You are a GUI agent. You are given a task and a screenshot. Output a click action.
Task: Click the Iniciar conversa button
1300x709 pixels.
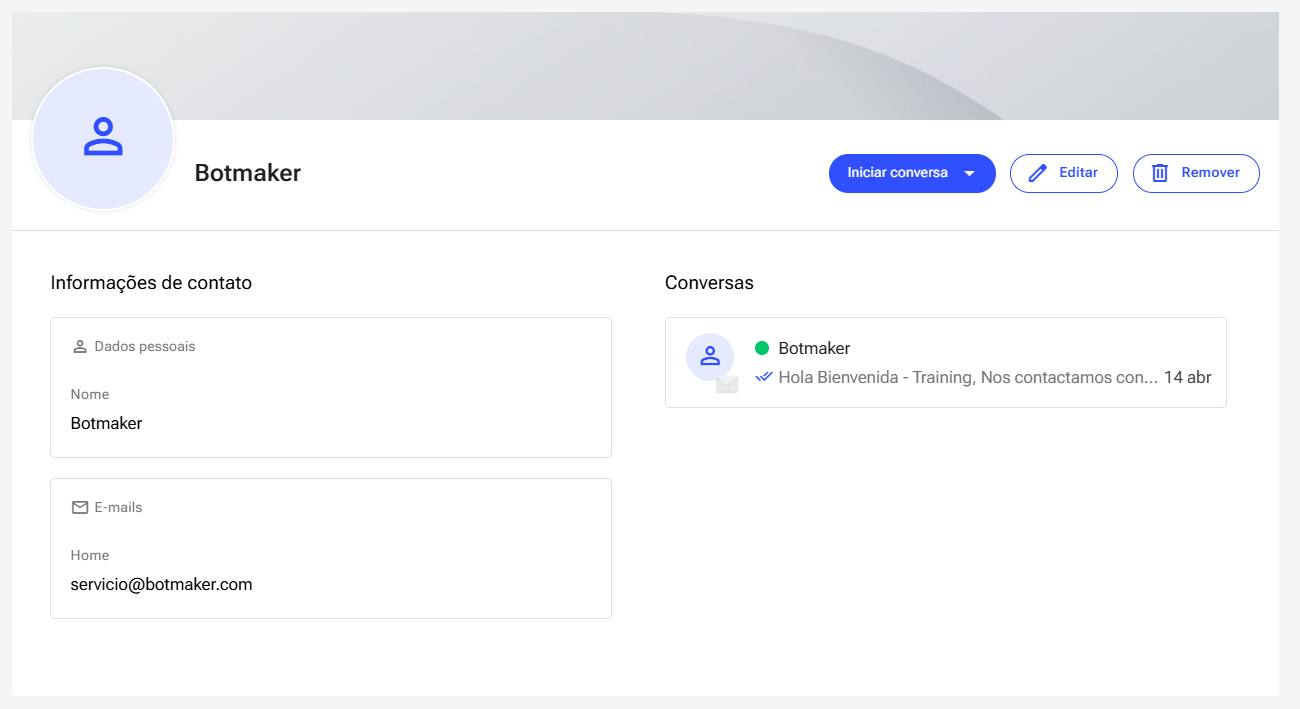pyautogui.click(x=912, y=173)
